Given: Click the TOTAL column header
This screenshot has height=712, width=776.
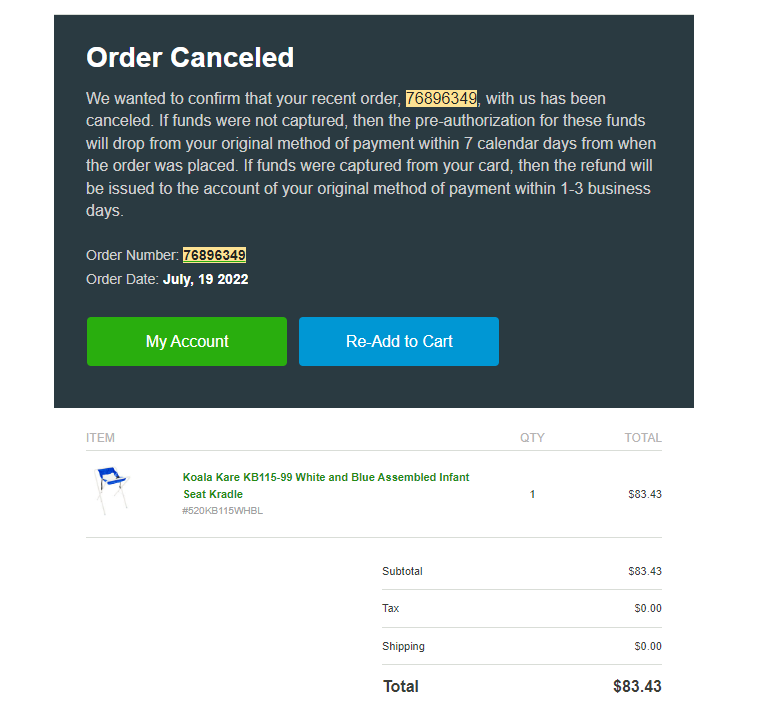Looking at the screenshot, I should tap(643, 438).
